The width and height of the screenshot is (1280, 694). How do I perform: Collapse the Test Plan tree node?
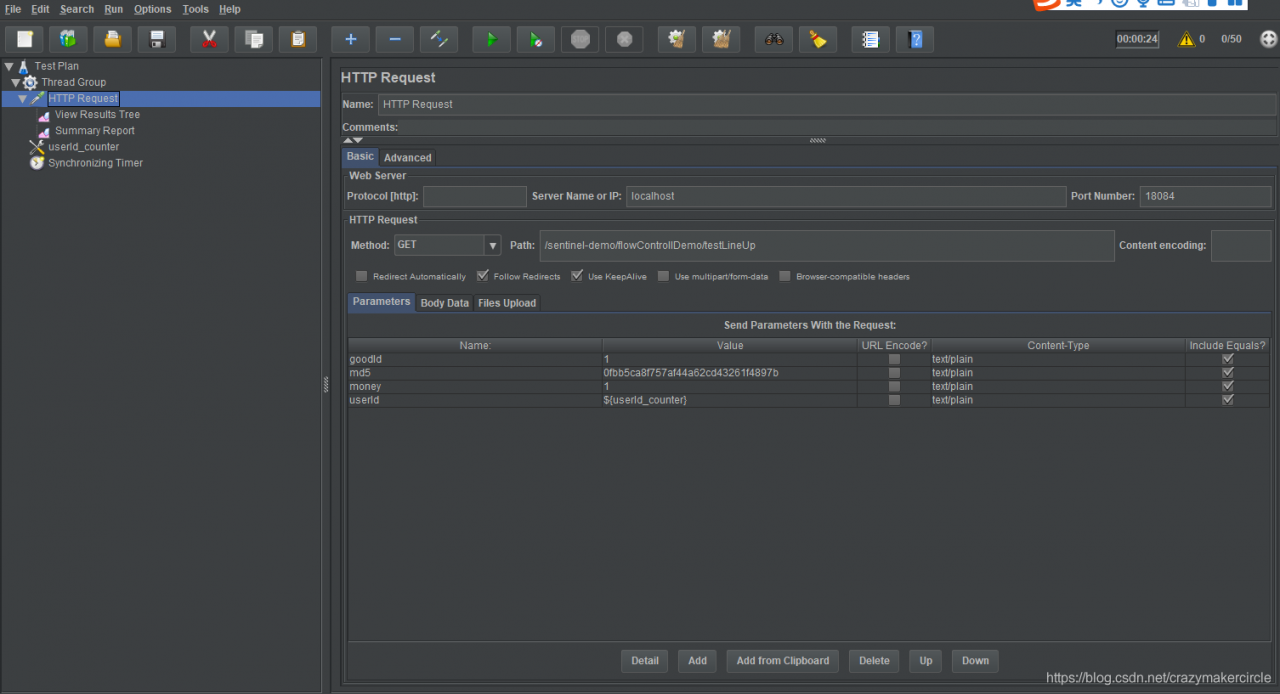pyautogui.click(x=9, y=66)
